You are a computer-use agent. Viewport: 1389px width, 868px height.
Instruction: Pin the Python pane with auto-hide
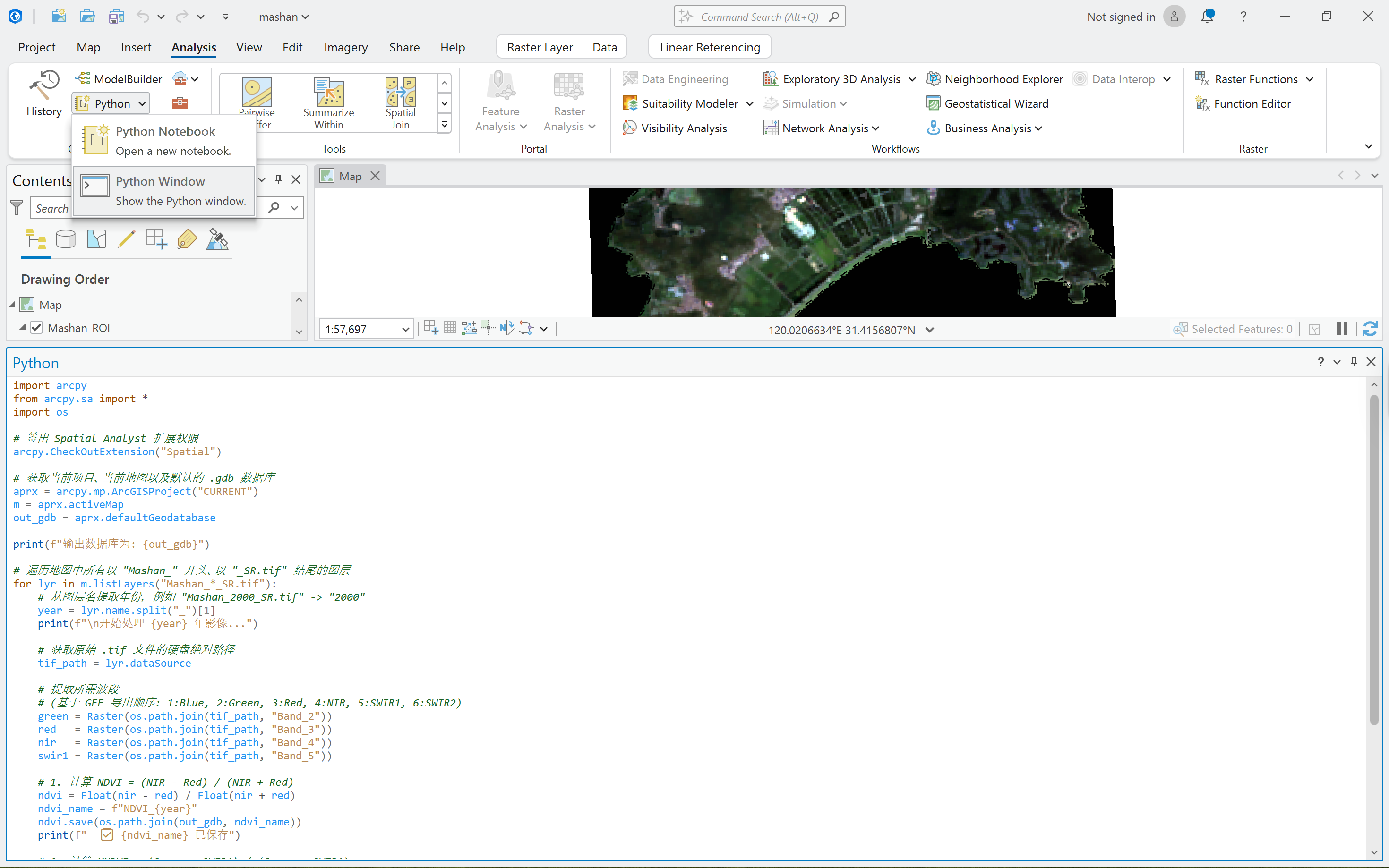coord(1354,362)
